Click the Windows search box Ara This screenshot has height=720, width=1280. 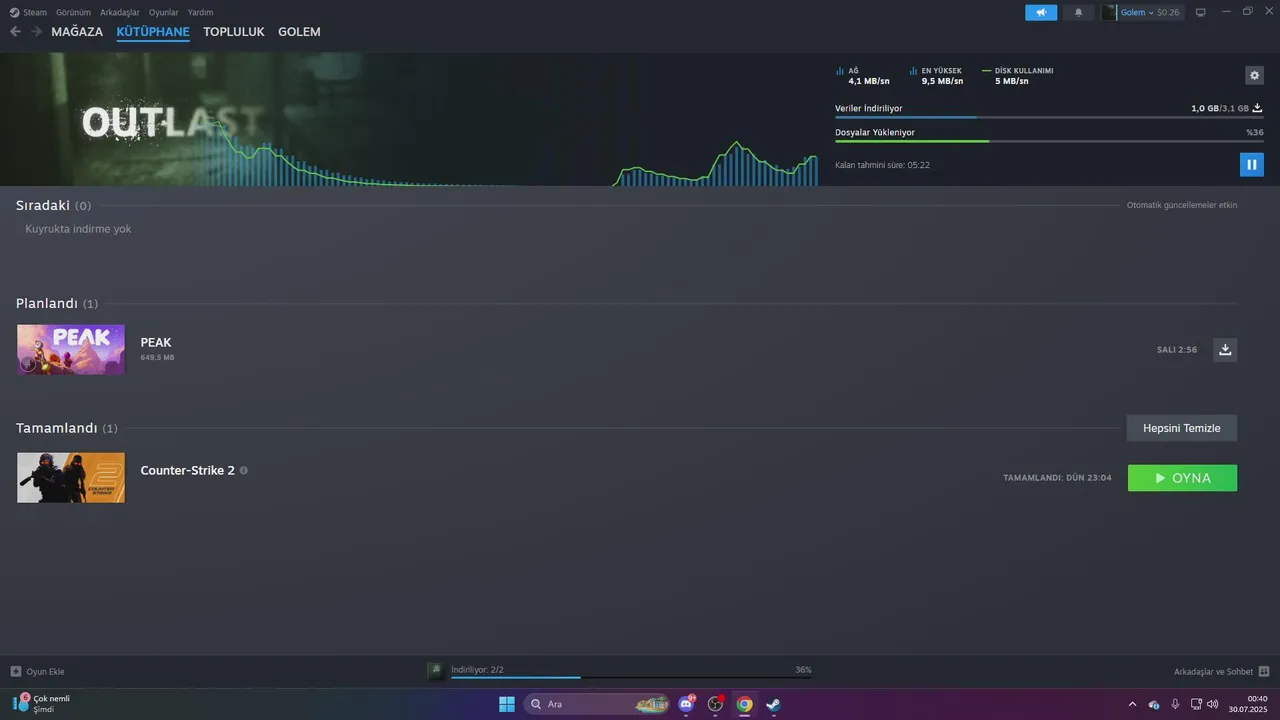tap(598, 704)
